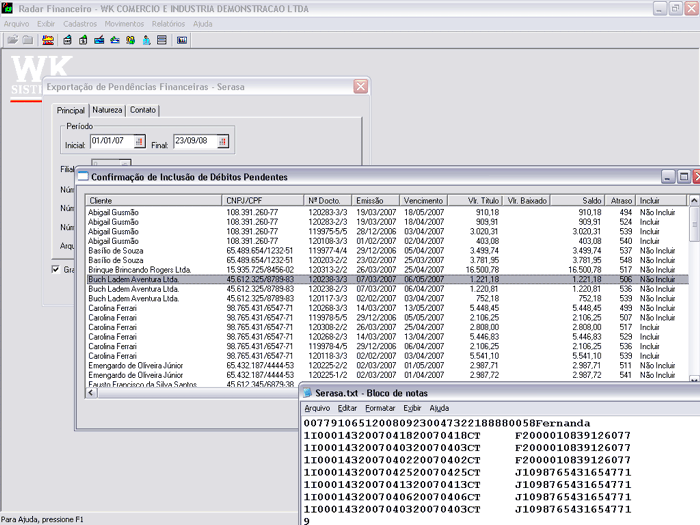
Task: Click the Vencimento column header
Action: tap(423, 200)
